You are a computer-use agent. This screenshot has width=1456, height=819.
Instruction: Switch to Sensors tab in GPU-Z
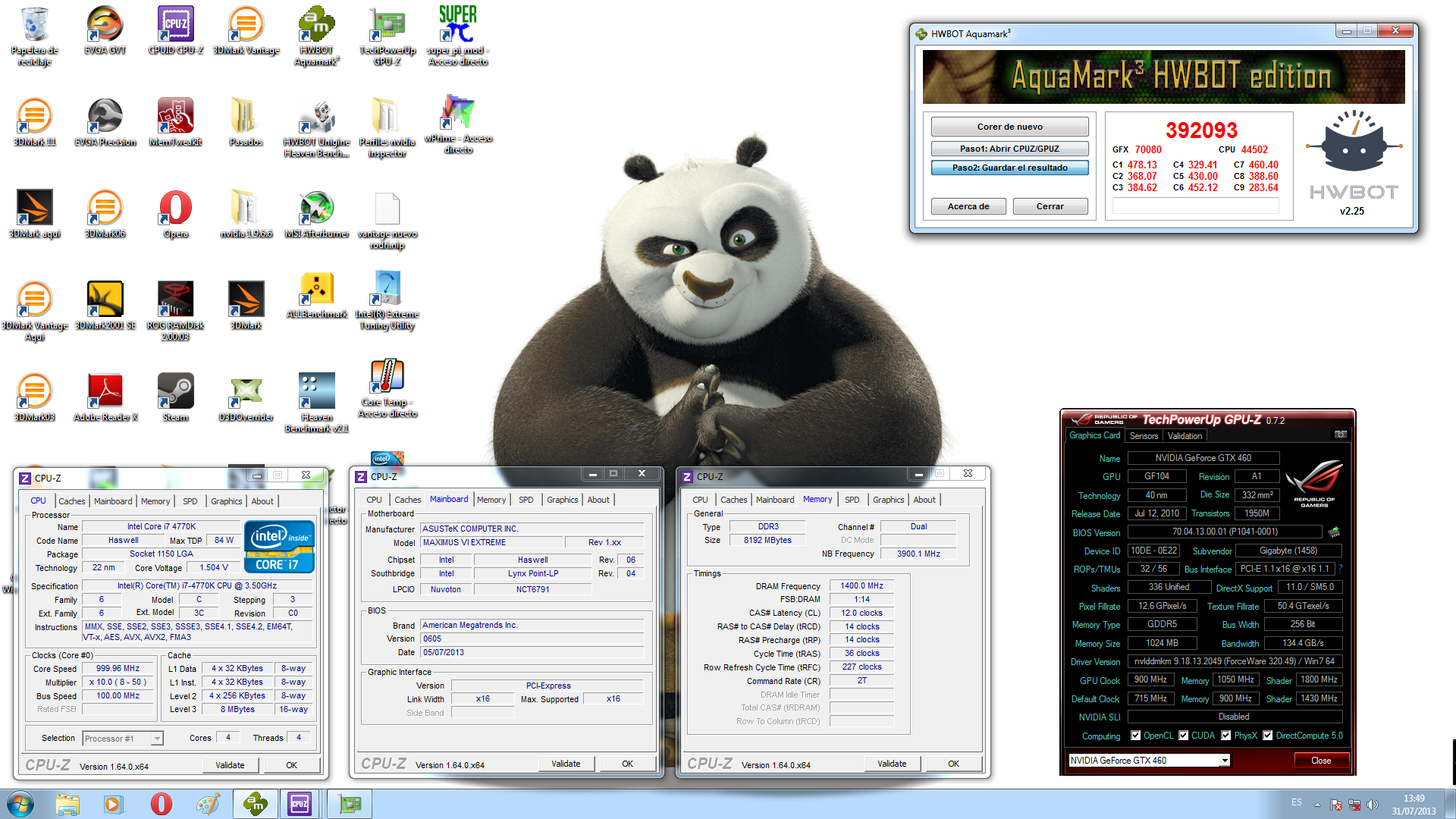point(1144,436)
